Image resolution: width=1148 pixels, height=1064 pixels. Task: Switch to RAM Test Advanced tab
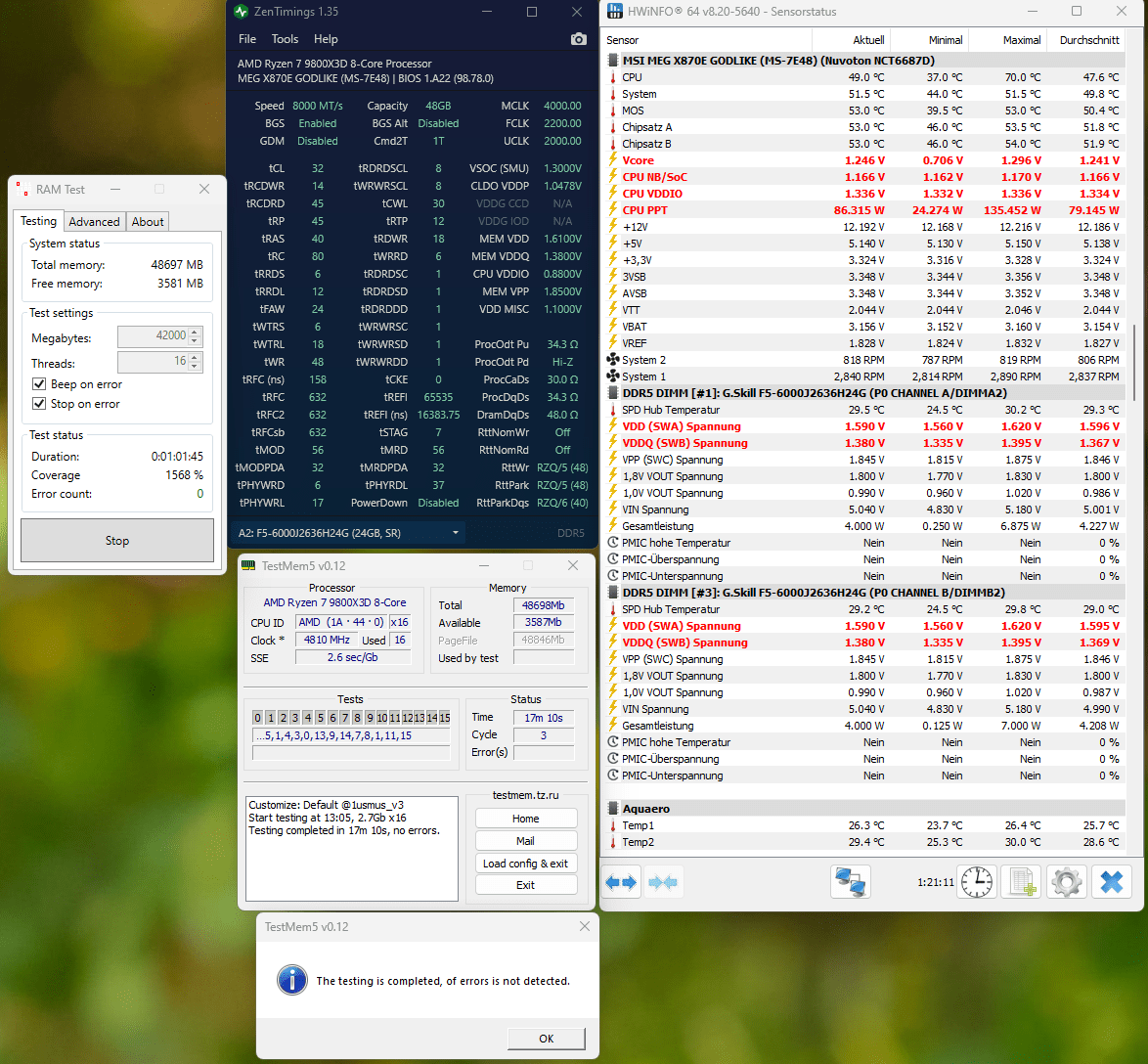pyautogui.click(x=94, y=221)
